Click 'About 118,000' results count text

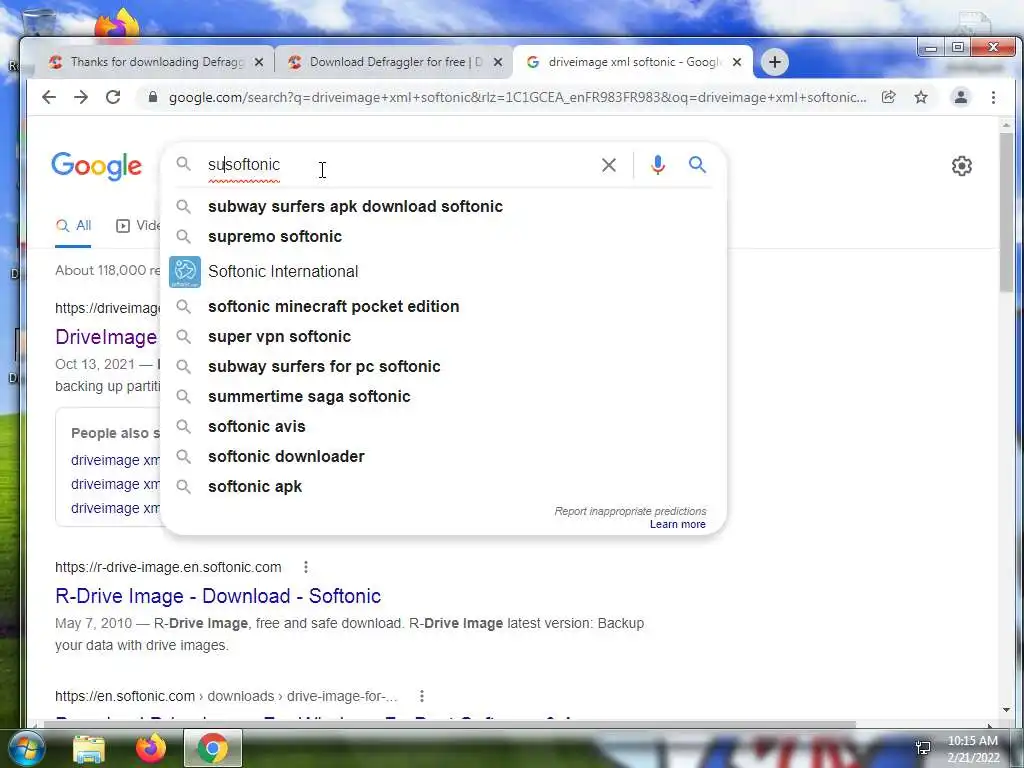coord(107,270)
